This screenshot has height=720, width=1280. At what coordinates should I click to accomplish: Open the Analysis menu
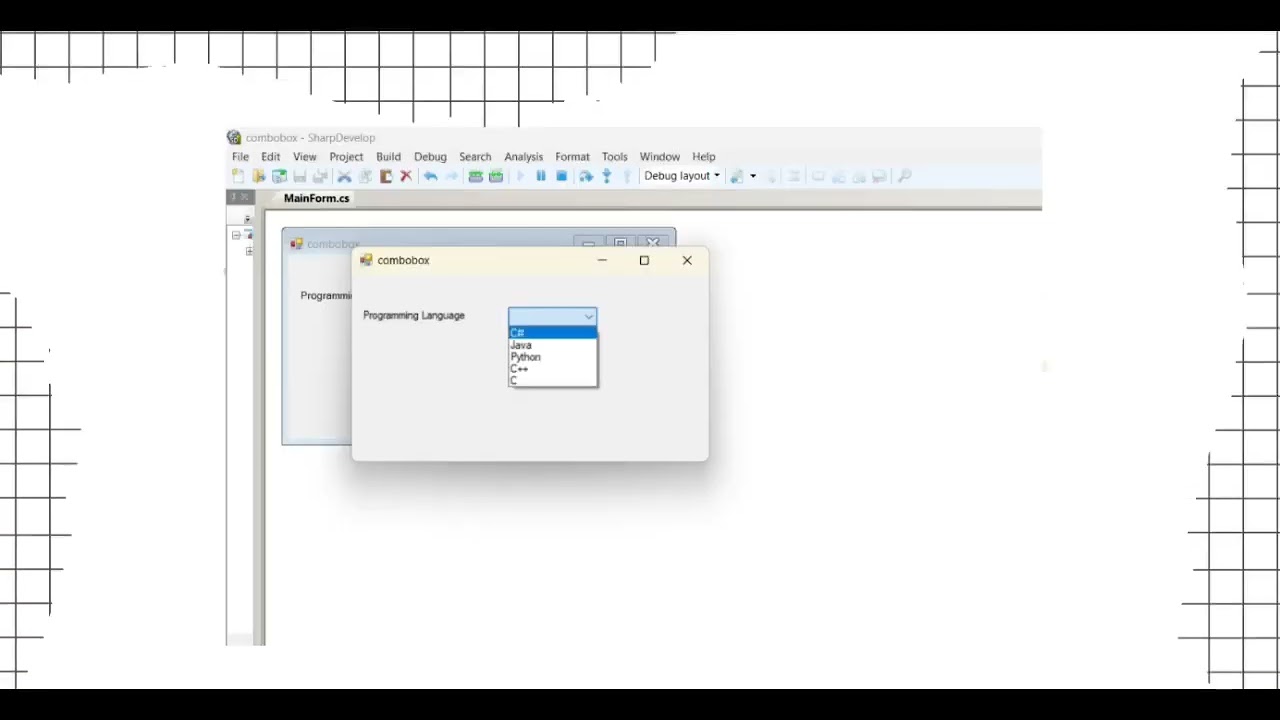524,157
